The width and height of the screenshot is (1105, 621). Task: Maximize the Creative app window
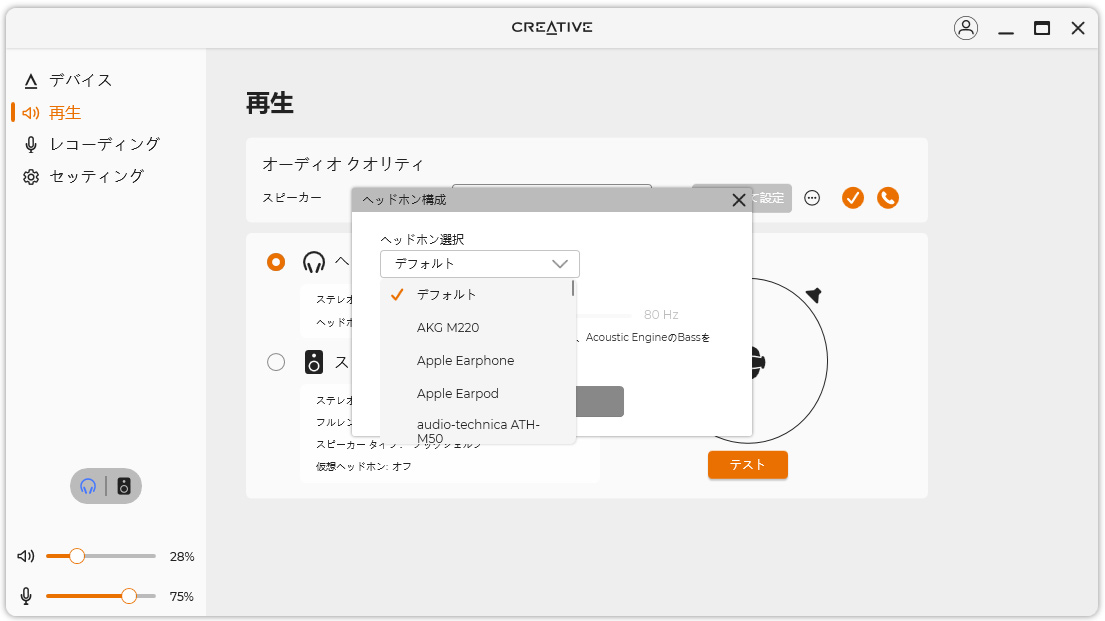[x=1042, y=28]
